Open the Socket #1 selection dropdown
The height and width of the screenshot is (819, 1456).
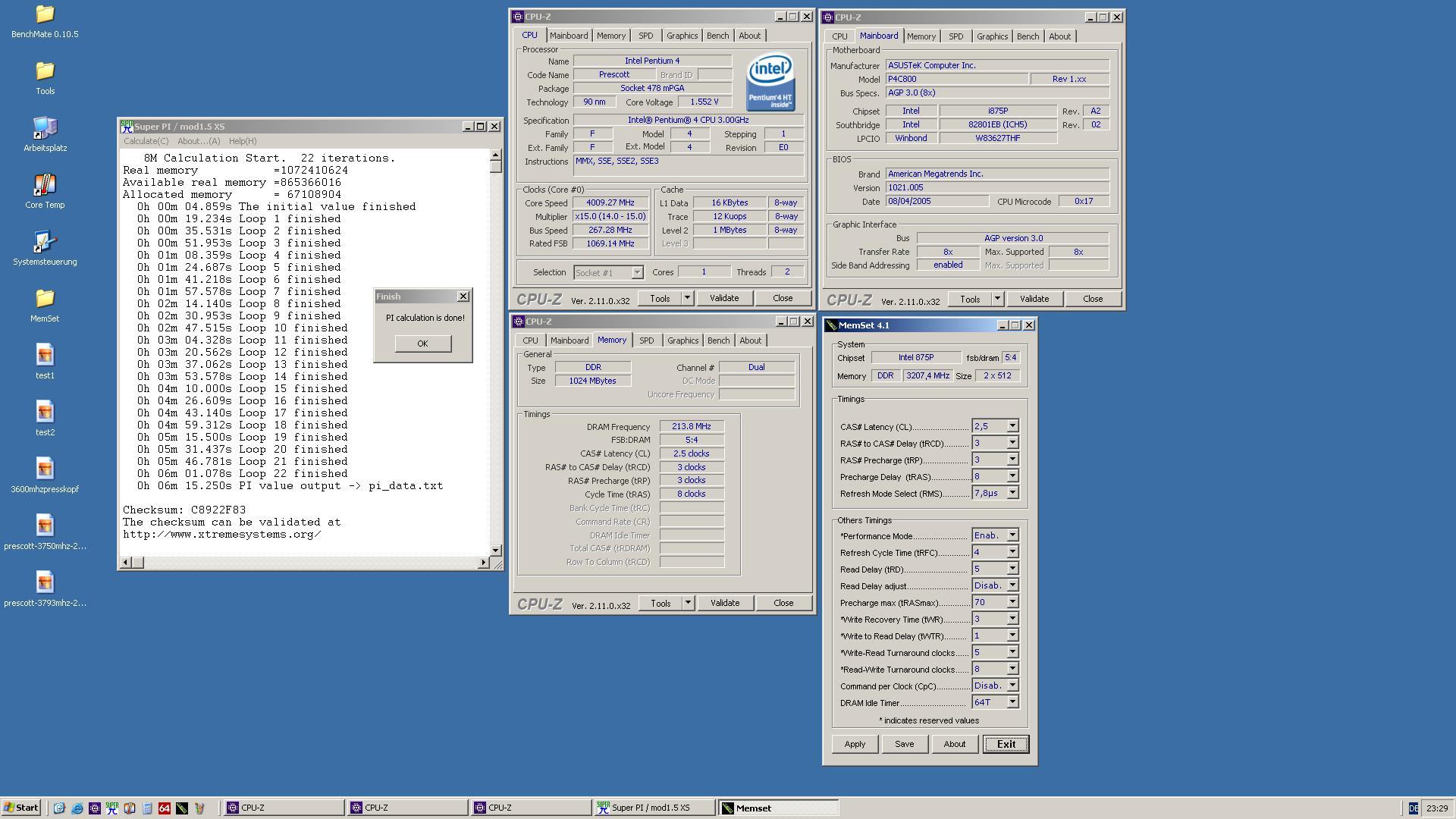(637, 272)
